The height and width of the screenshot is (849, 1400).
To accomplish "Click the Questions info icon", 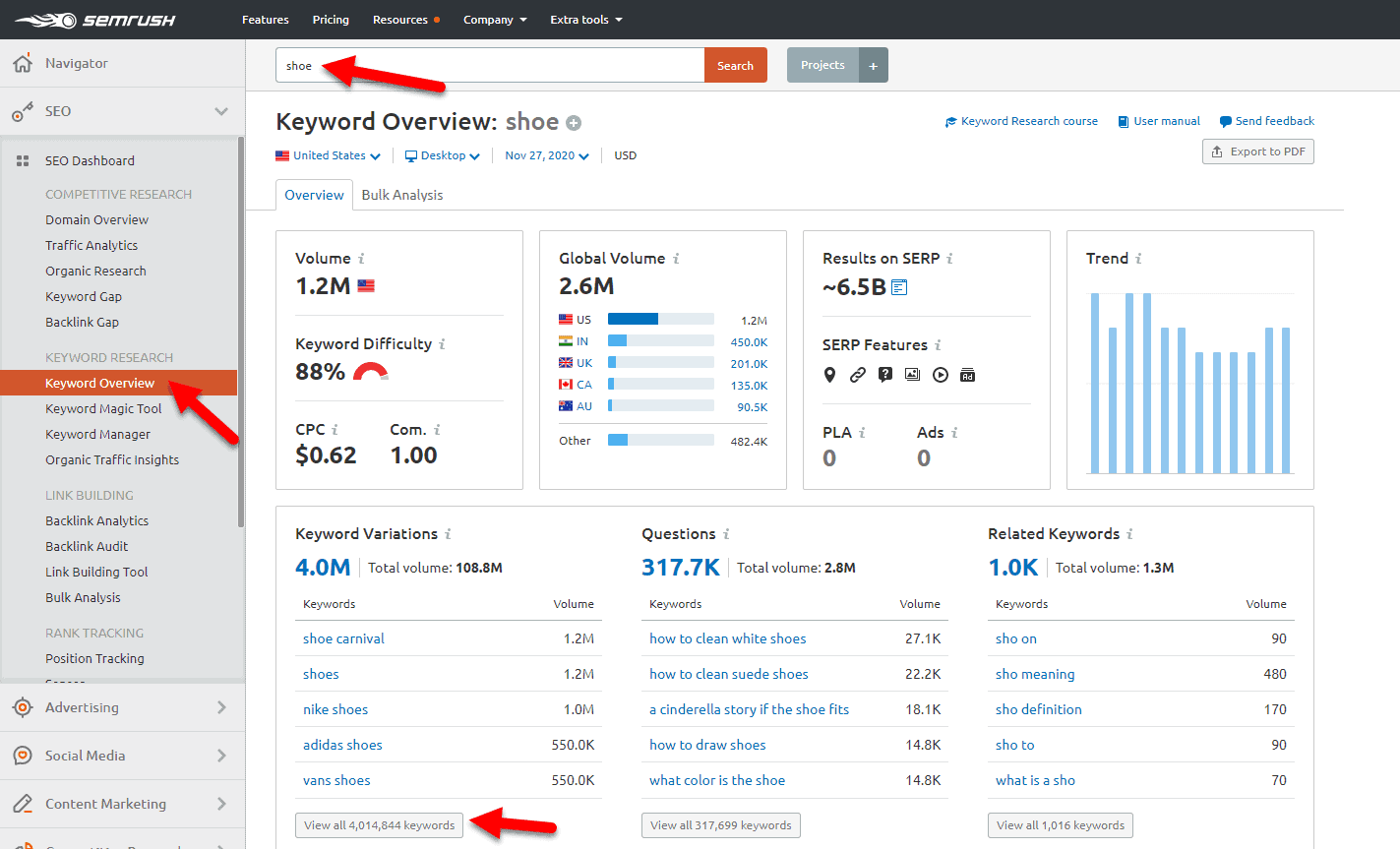I will point(726,534).
